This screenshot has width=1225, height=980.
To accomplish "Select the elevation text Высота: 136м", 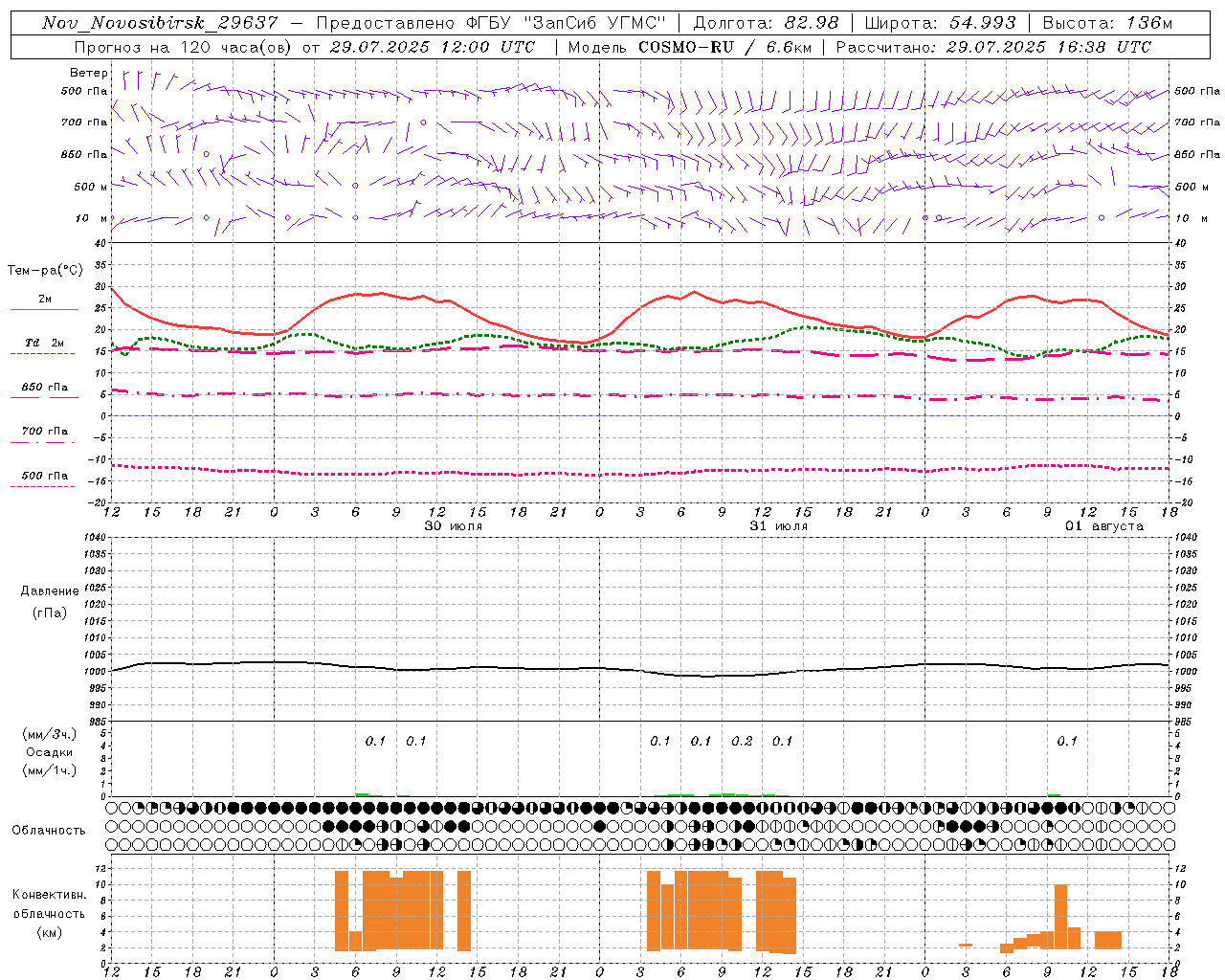I will coord(1107,23).
